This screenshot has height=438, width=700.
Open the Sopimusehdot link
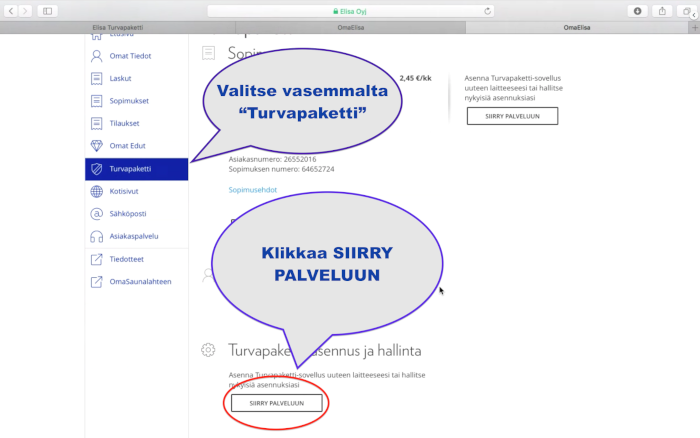[x=253, y=189]
